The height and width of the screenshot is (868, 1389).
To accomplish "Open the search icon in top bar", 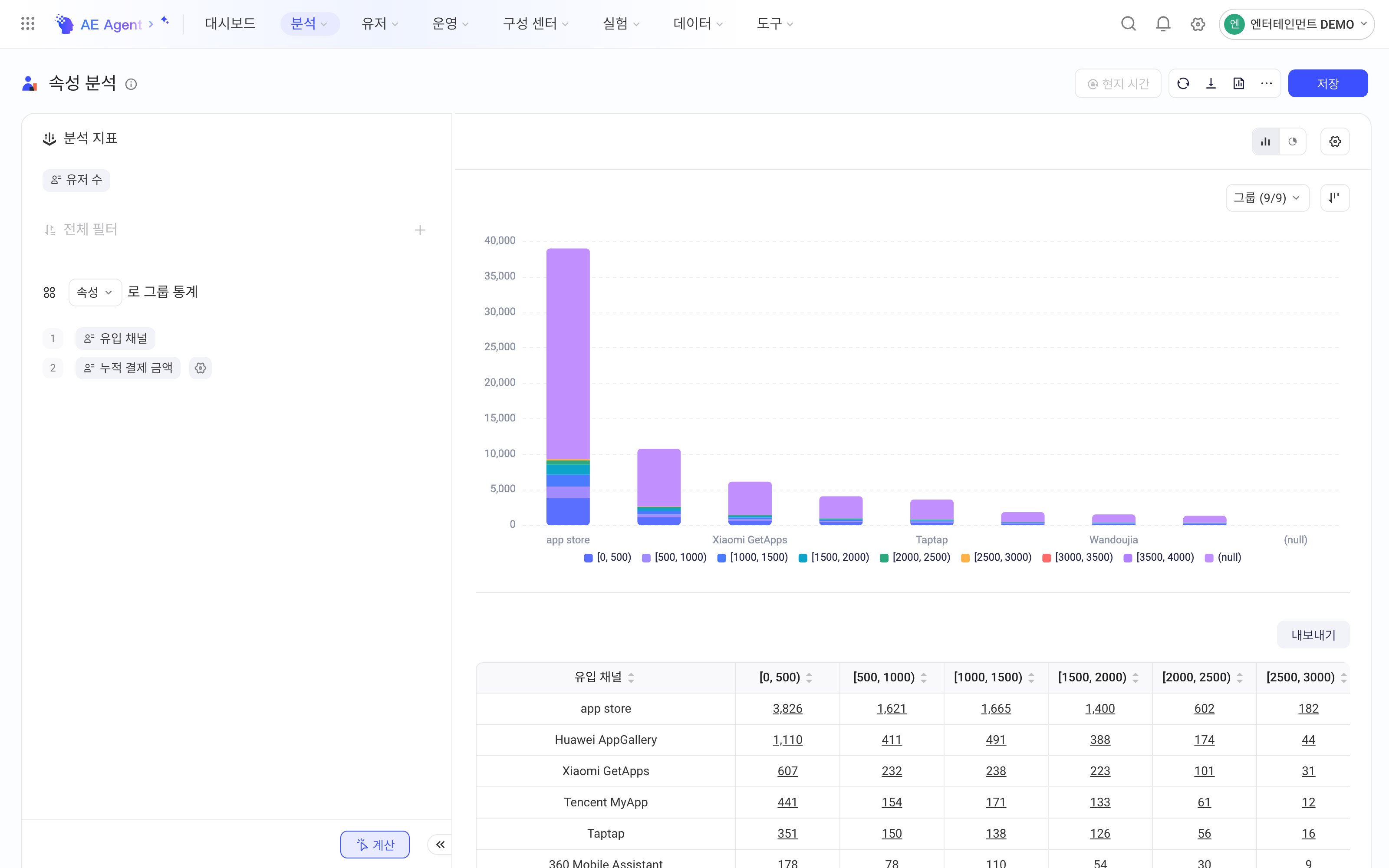I will 1129,23.
